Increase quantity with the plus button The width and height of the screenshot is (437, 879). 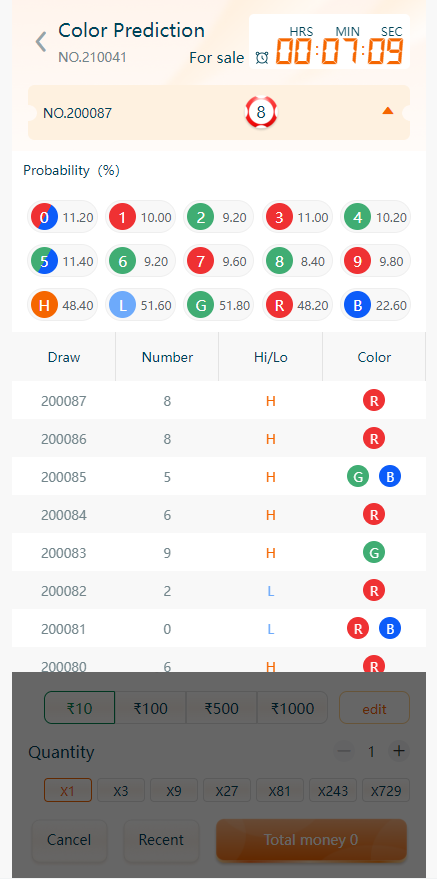[x=399, y=751]
